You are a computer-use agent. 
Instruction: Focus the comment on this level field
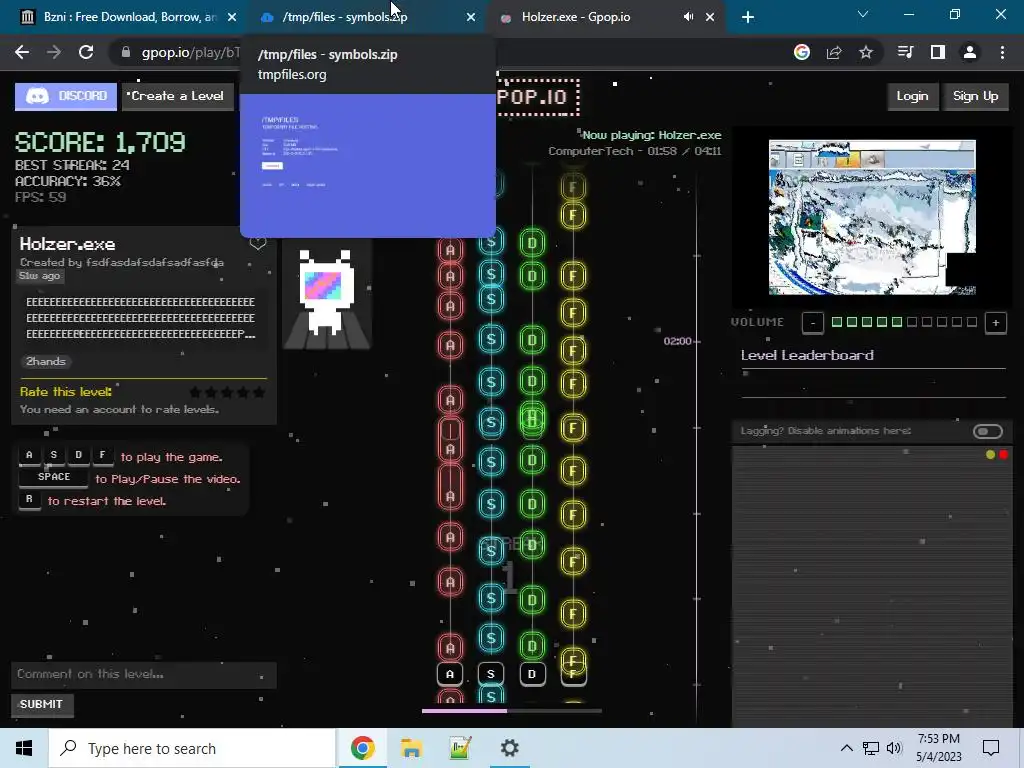tap(144, 675)
